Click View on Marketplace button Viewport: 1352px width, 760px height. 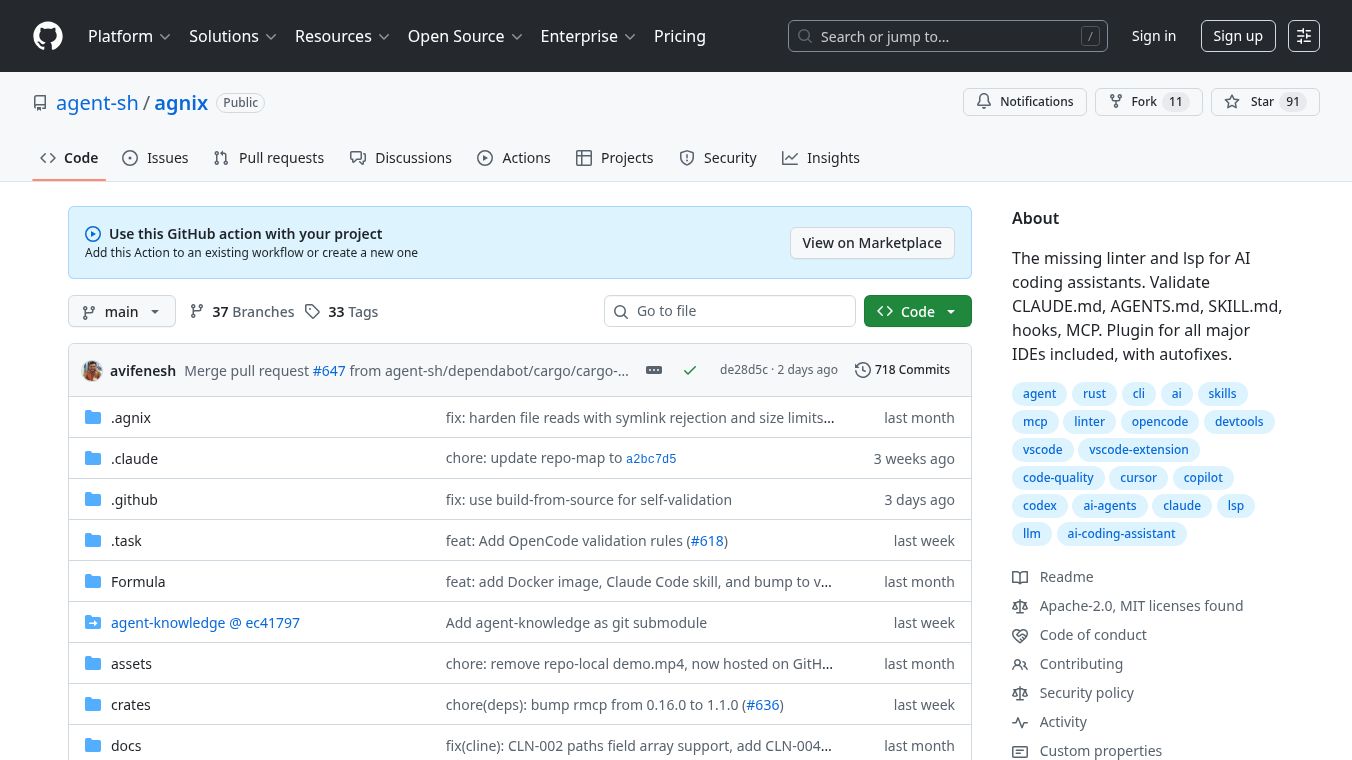point(871,243)
